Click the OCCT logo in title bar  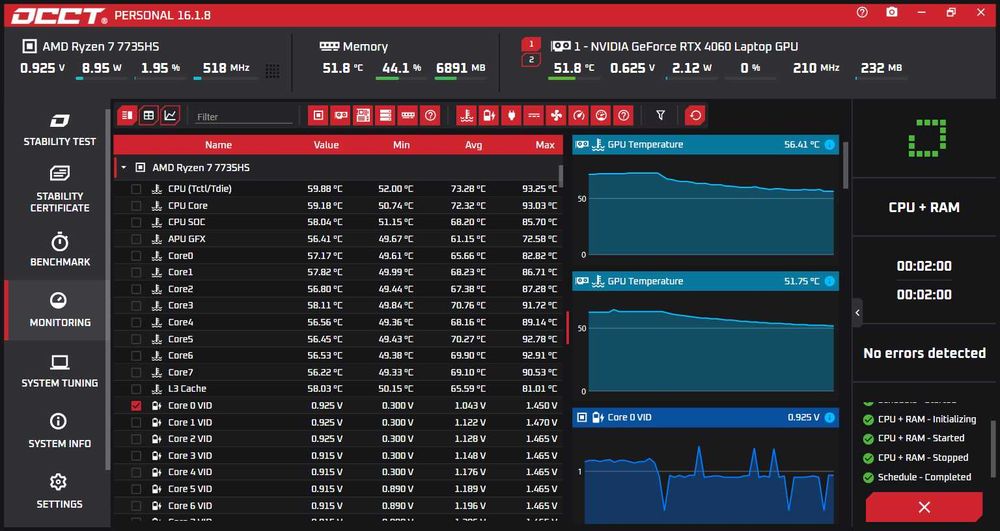pos(59,16)
